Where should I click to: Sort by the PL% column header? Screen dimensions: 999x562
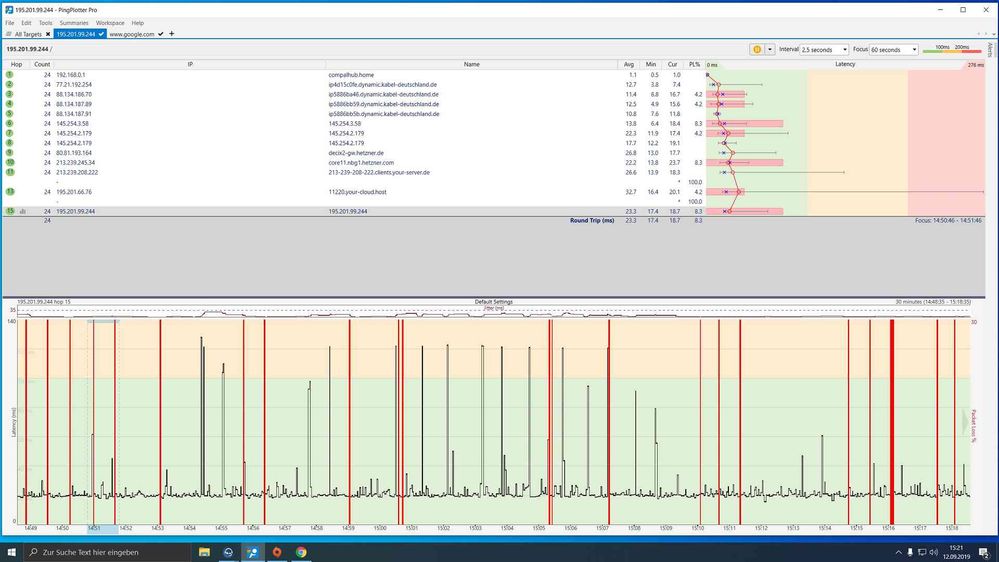click(x=694, y=65)
